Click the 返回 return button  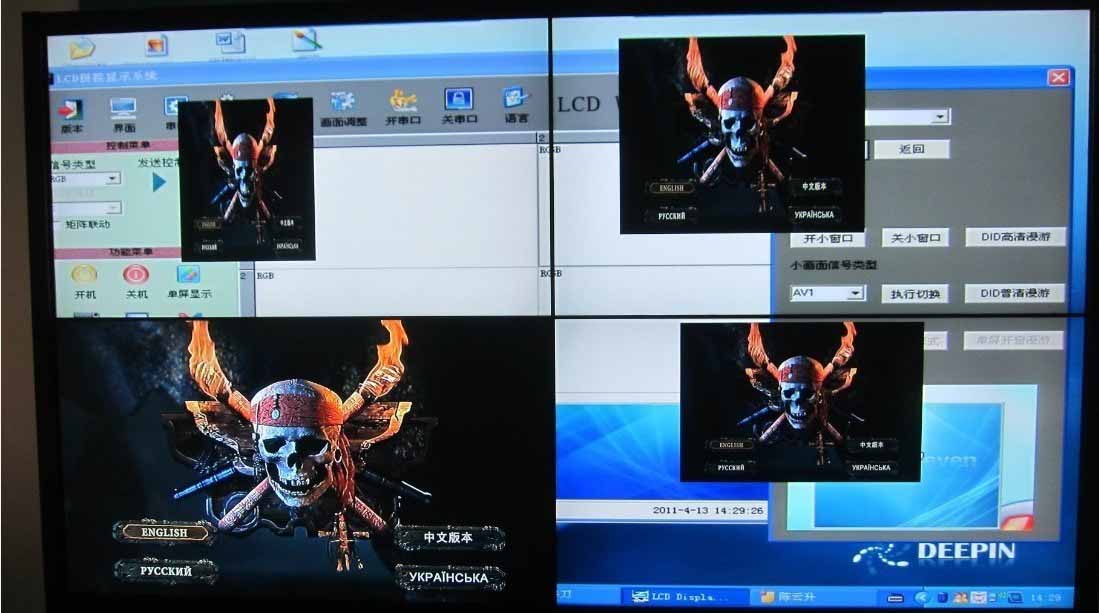tap(911, 149)
